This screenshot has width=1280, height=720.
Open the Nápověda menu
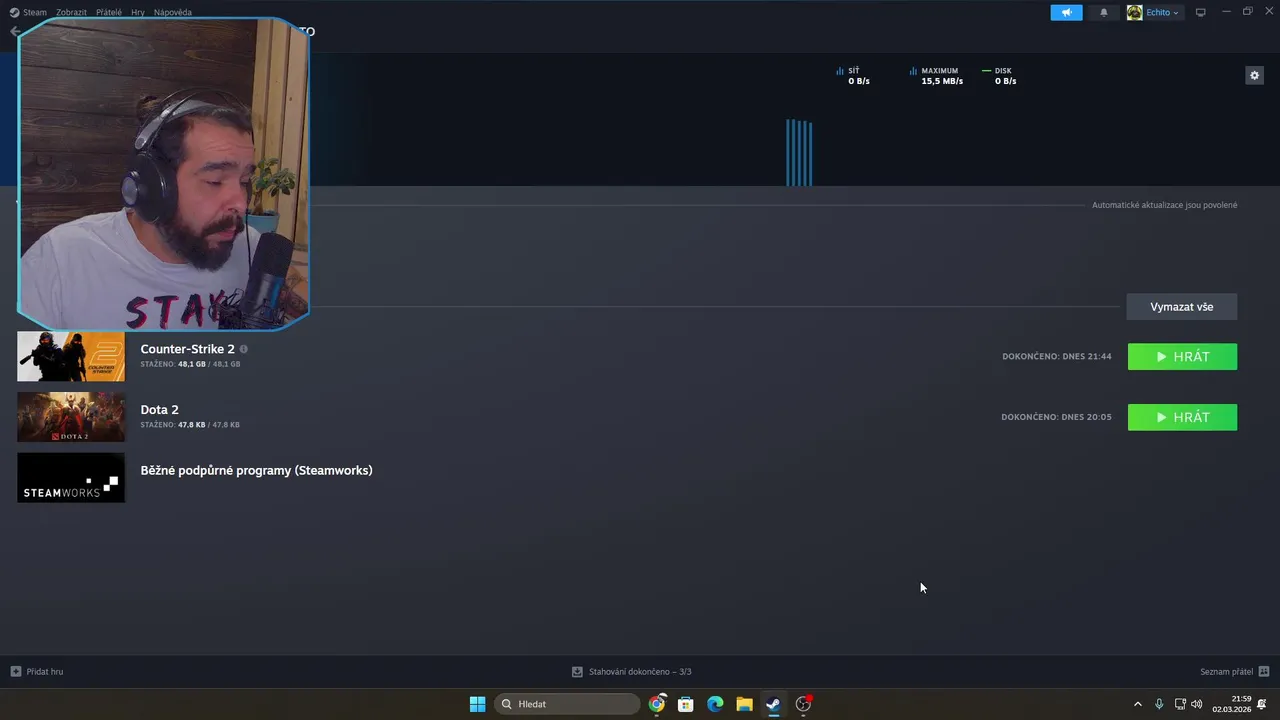pyautogui.click(x=173, y=12)
